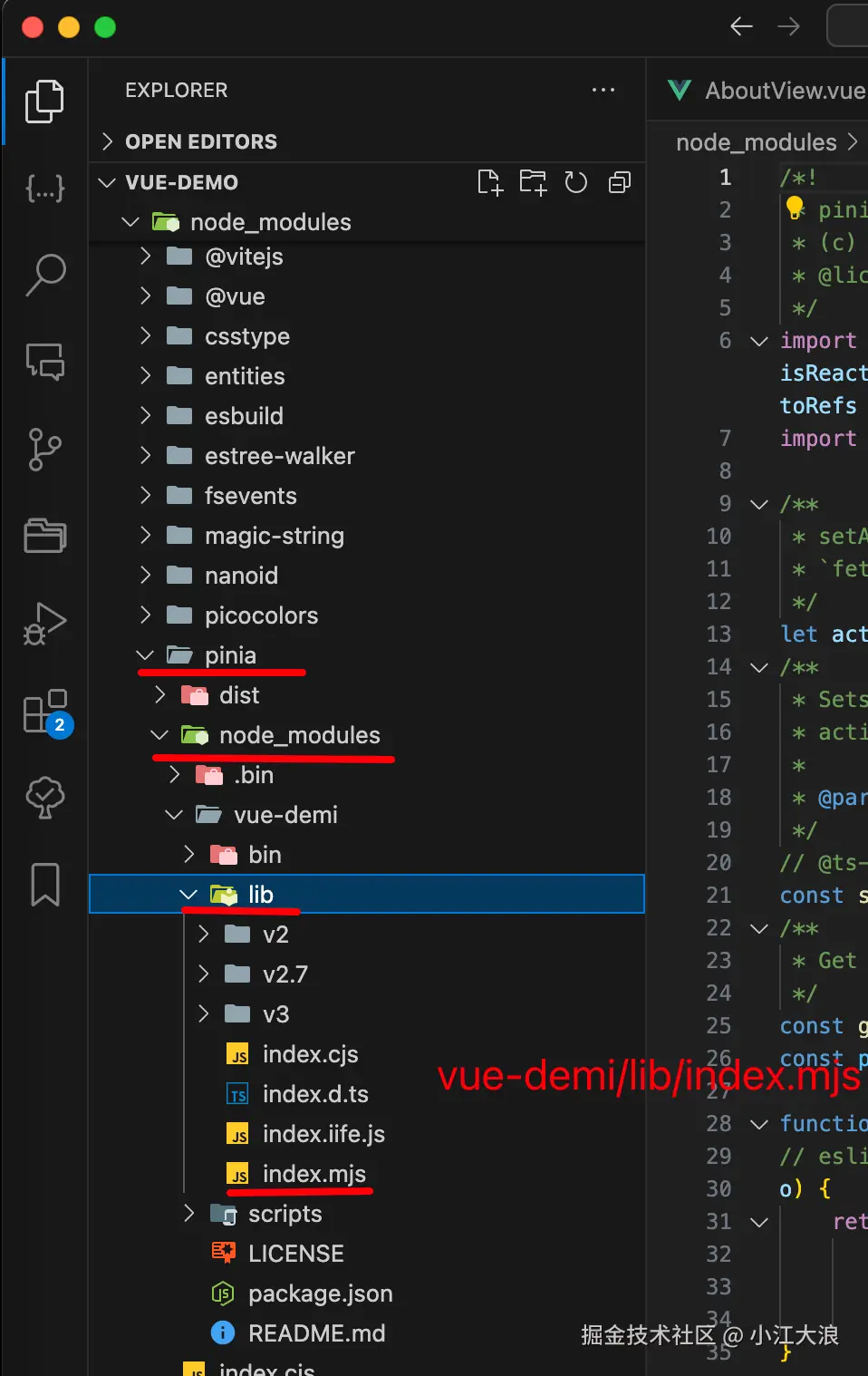Go forward with the right arrow
The height and width of the screenshot is (1376, 868).
(788, 26)
